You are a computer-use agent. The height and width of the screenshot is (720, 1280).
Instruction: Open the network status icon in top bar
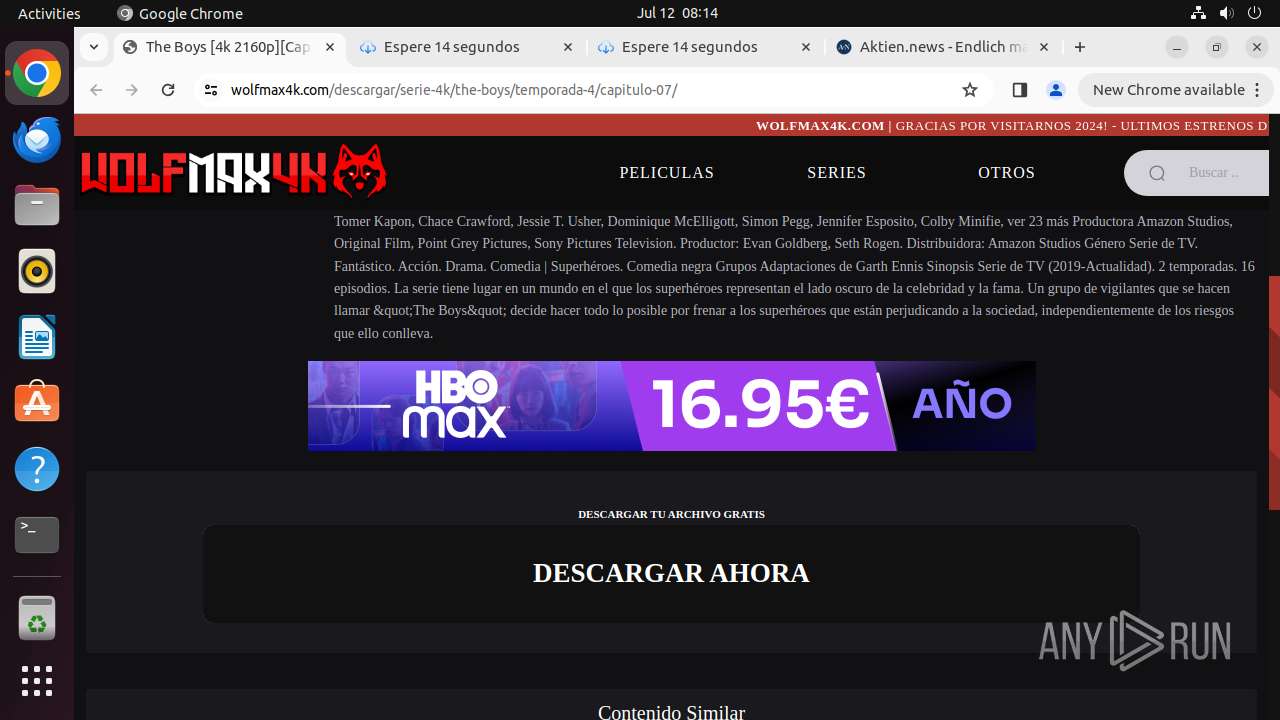(x=1199, y=13)
